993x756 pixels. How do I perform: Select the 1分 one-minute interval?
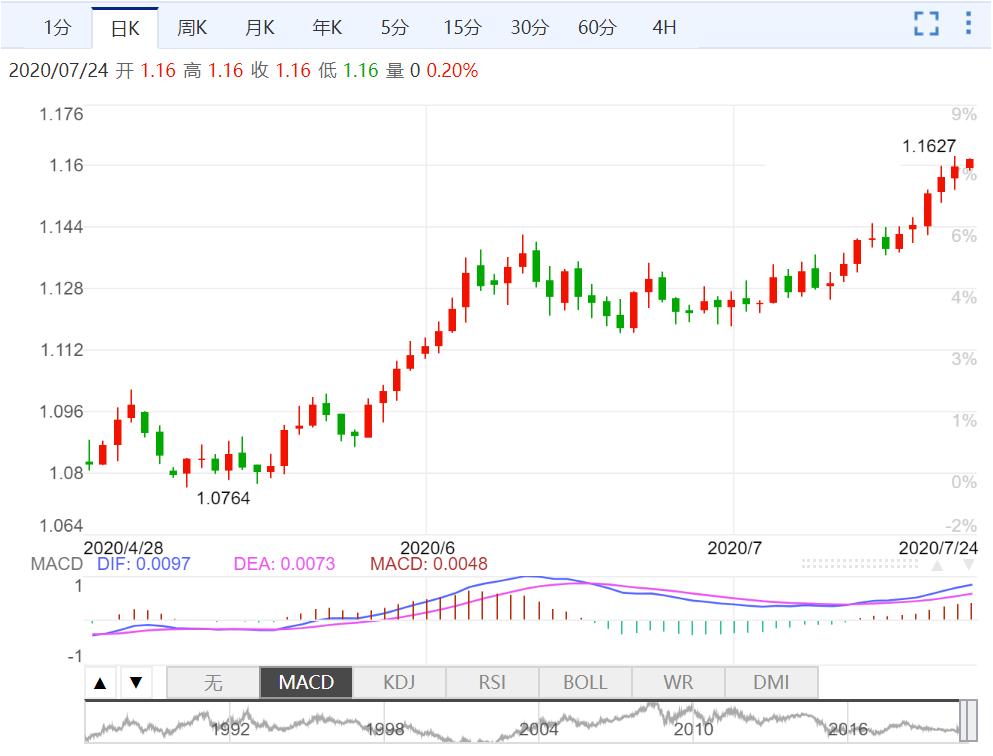[57, 28]
